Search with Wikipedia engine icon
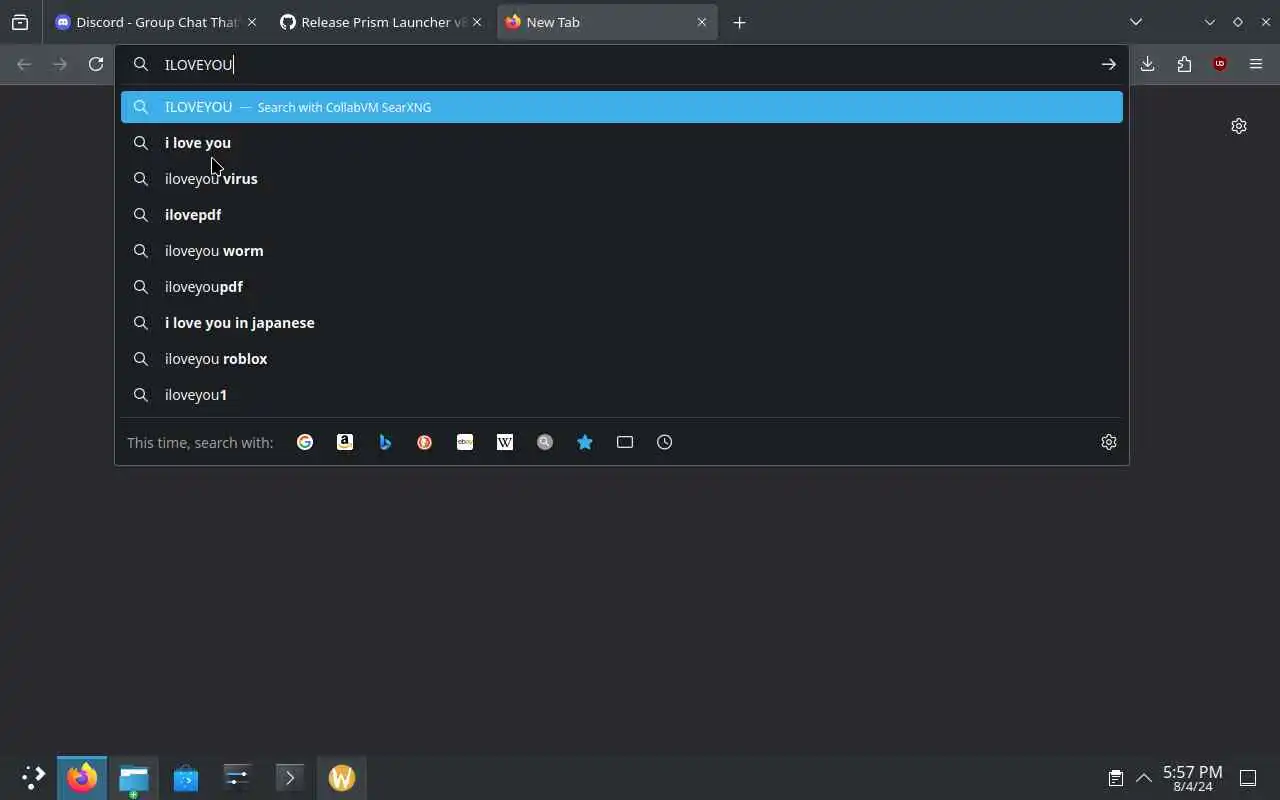This screenshot has height=800, width=1280. [505, 442]
